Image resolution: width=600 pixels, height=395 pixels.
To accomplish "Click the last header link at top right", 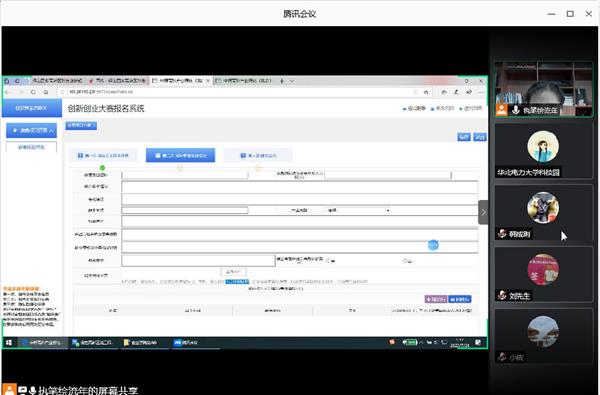I will tap(471, 108).
